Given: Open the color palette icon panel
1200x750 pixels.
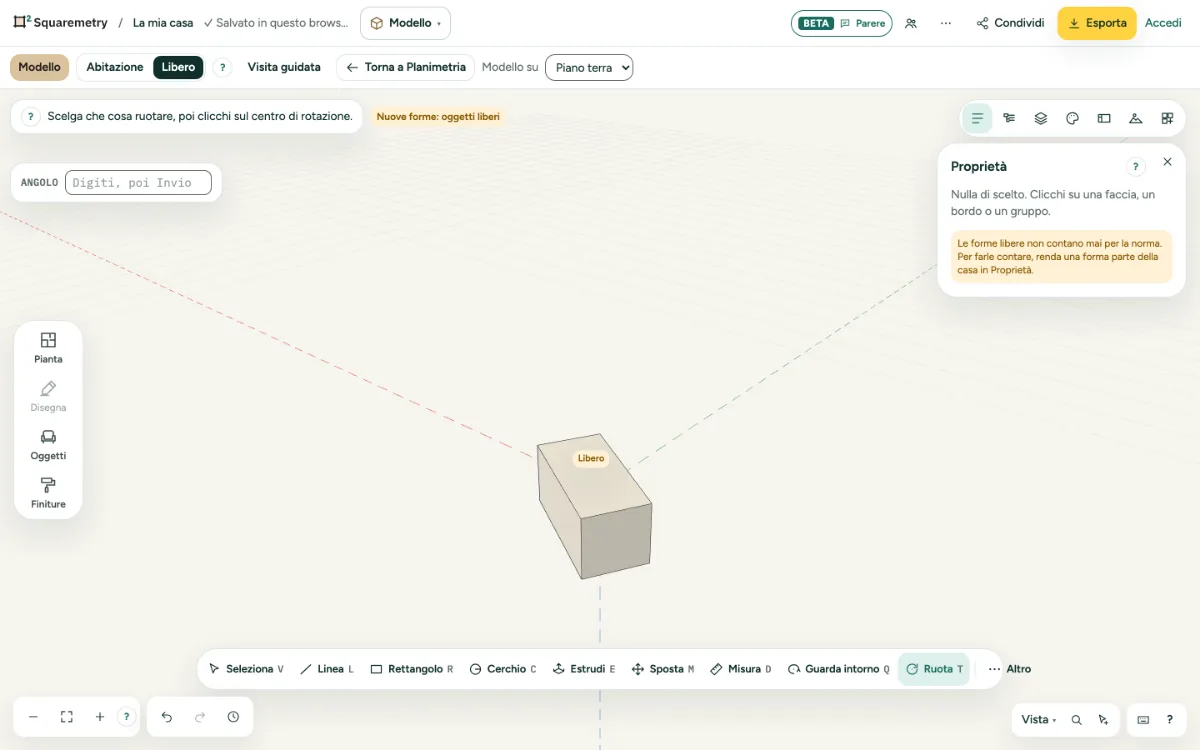Looking at the screenshot, I should click(x=1073, y=118).
